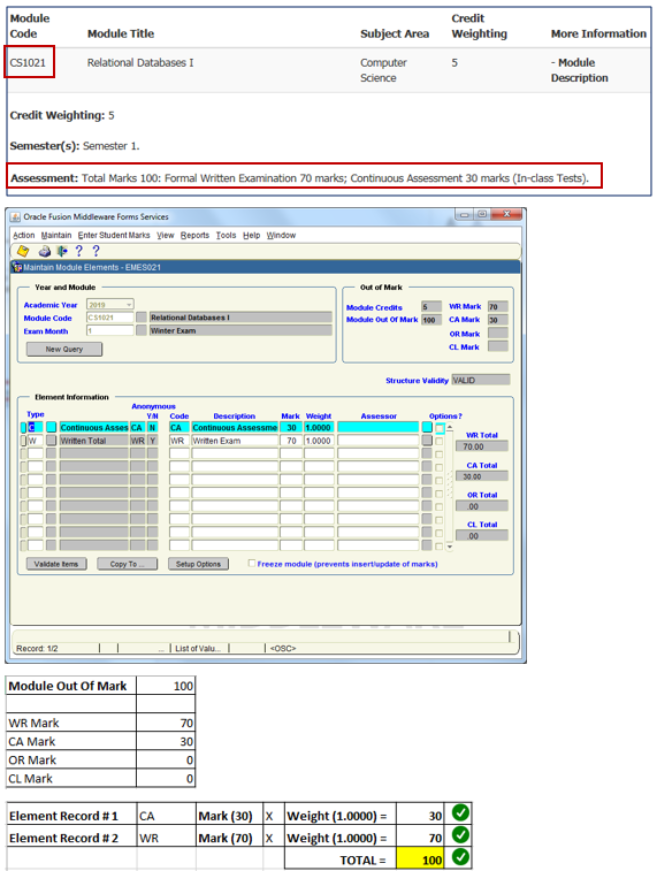
Task: Click the first question mark help icon
Action: click(79, 251)
